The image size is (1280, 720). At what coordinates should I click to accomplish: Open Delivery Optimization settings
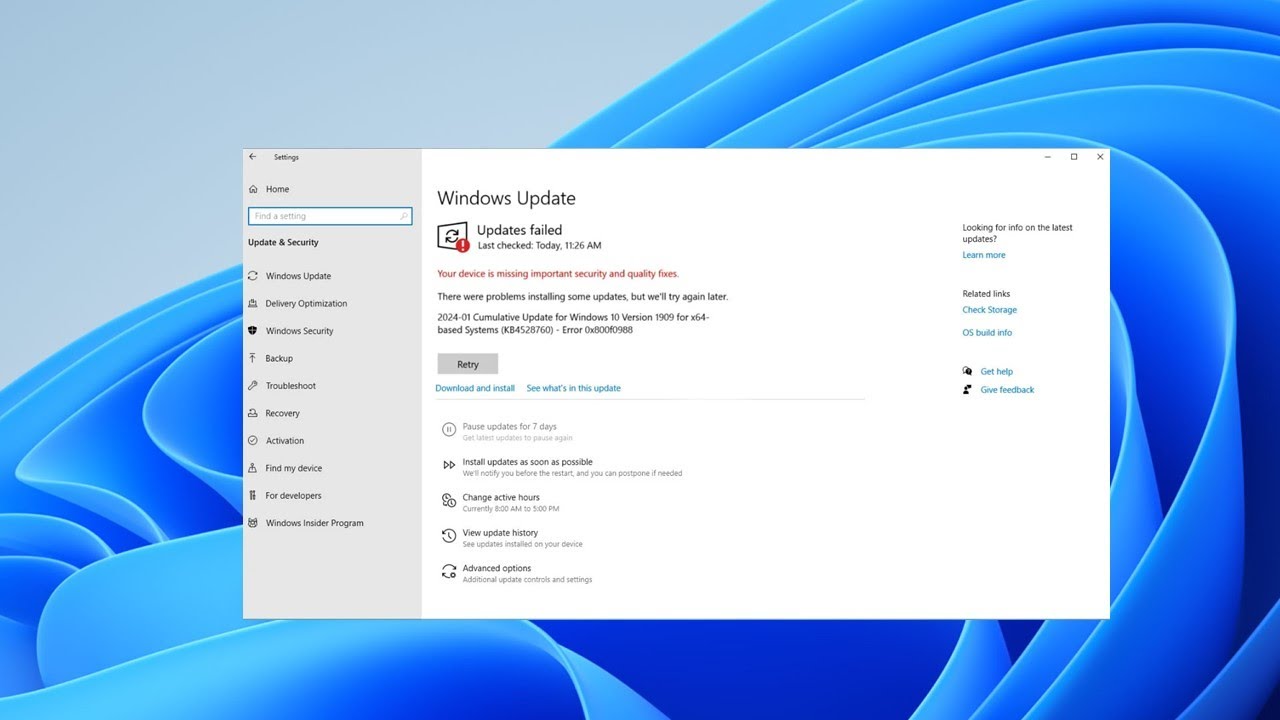pyautogui.click(x=306, y=303)
